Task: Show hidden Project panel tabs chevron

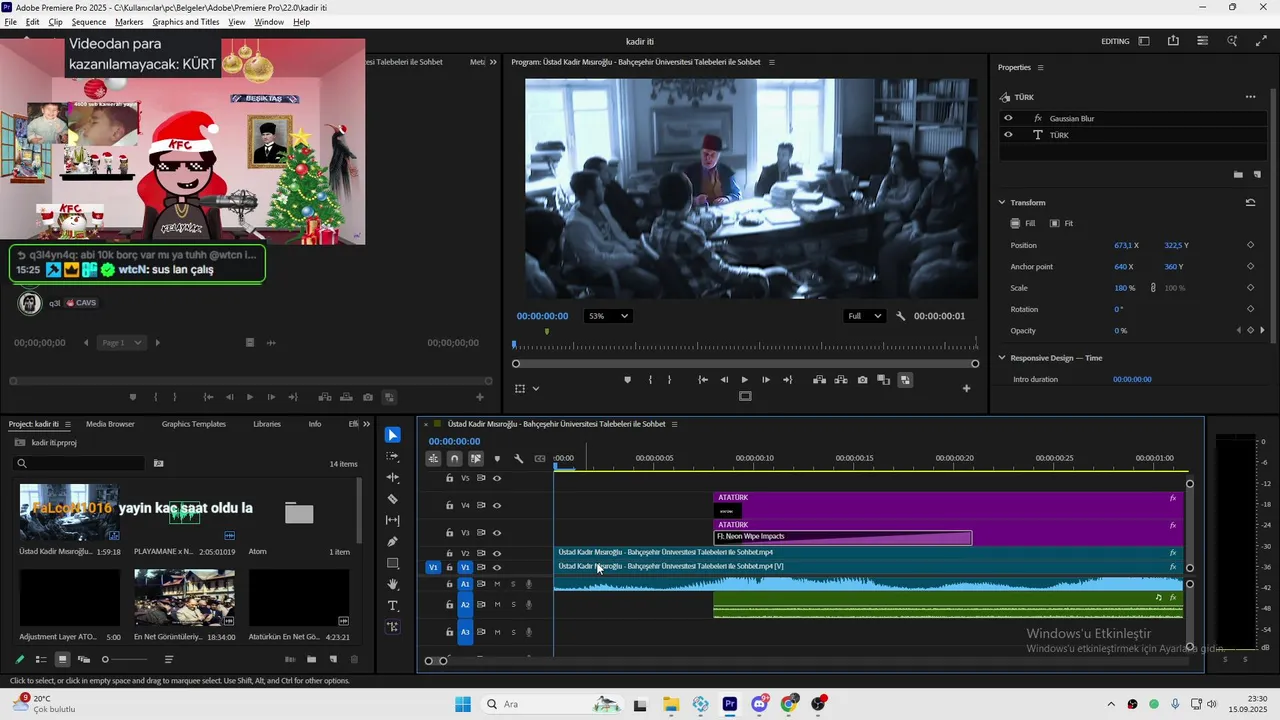Action: [x=366, y=424]
